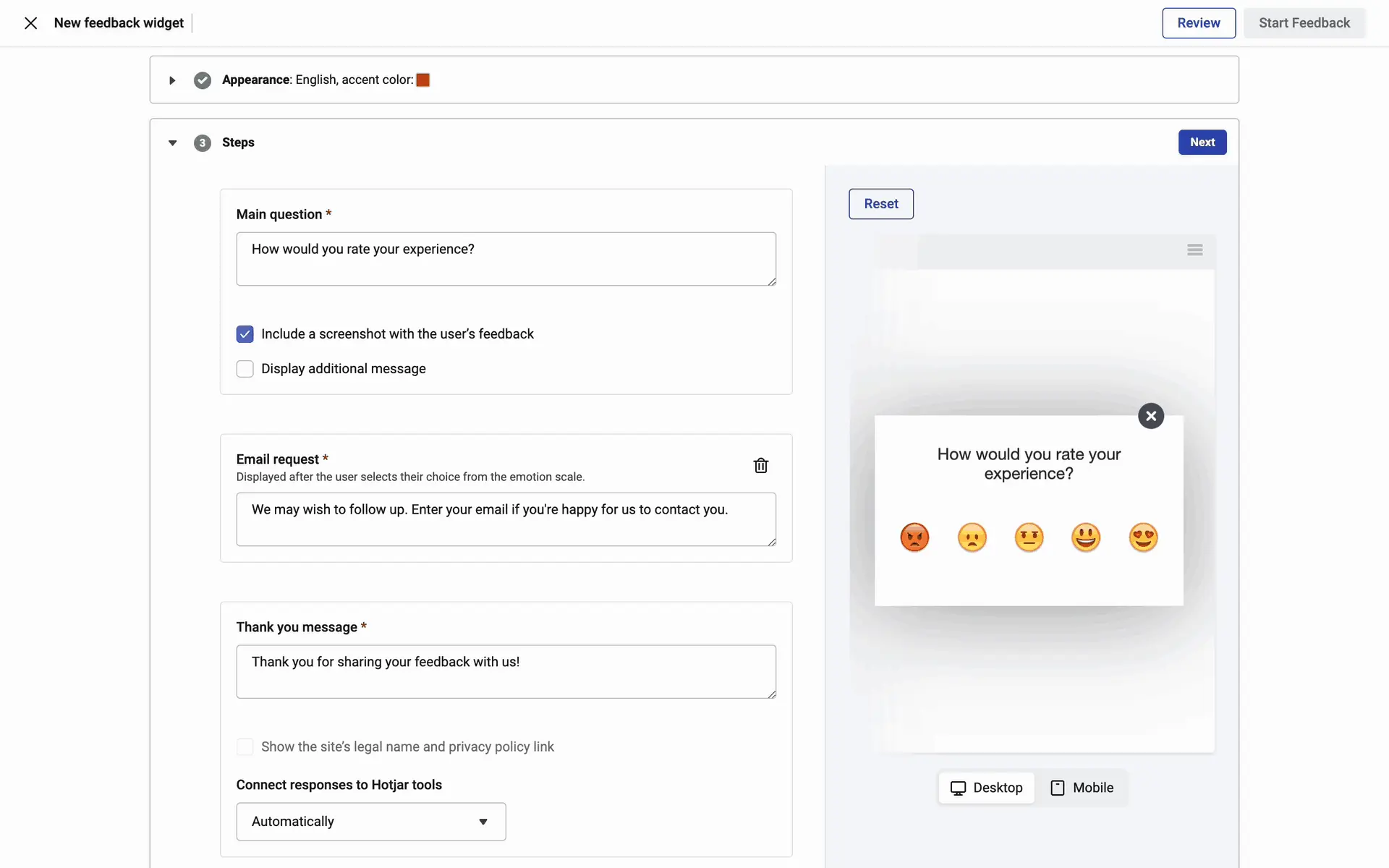Select the heart-eyes love emoji
This screenshot has height=868, width=1389.
click(x=1143, y=537)
